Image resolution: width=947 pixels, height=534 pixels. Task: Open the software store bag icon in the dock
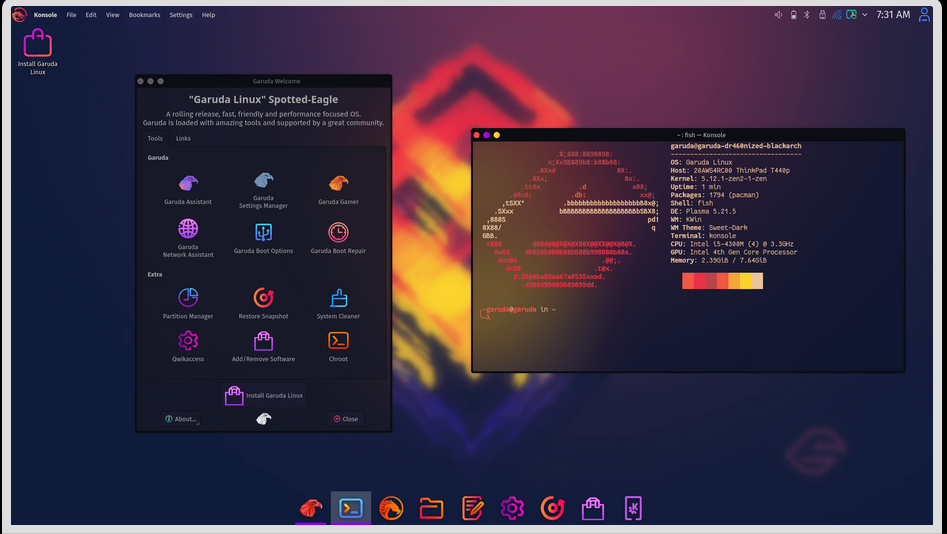point(593,508)
